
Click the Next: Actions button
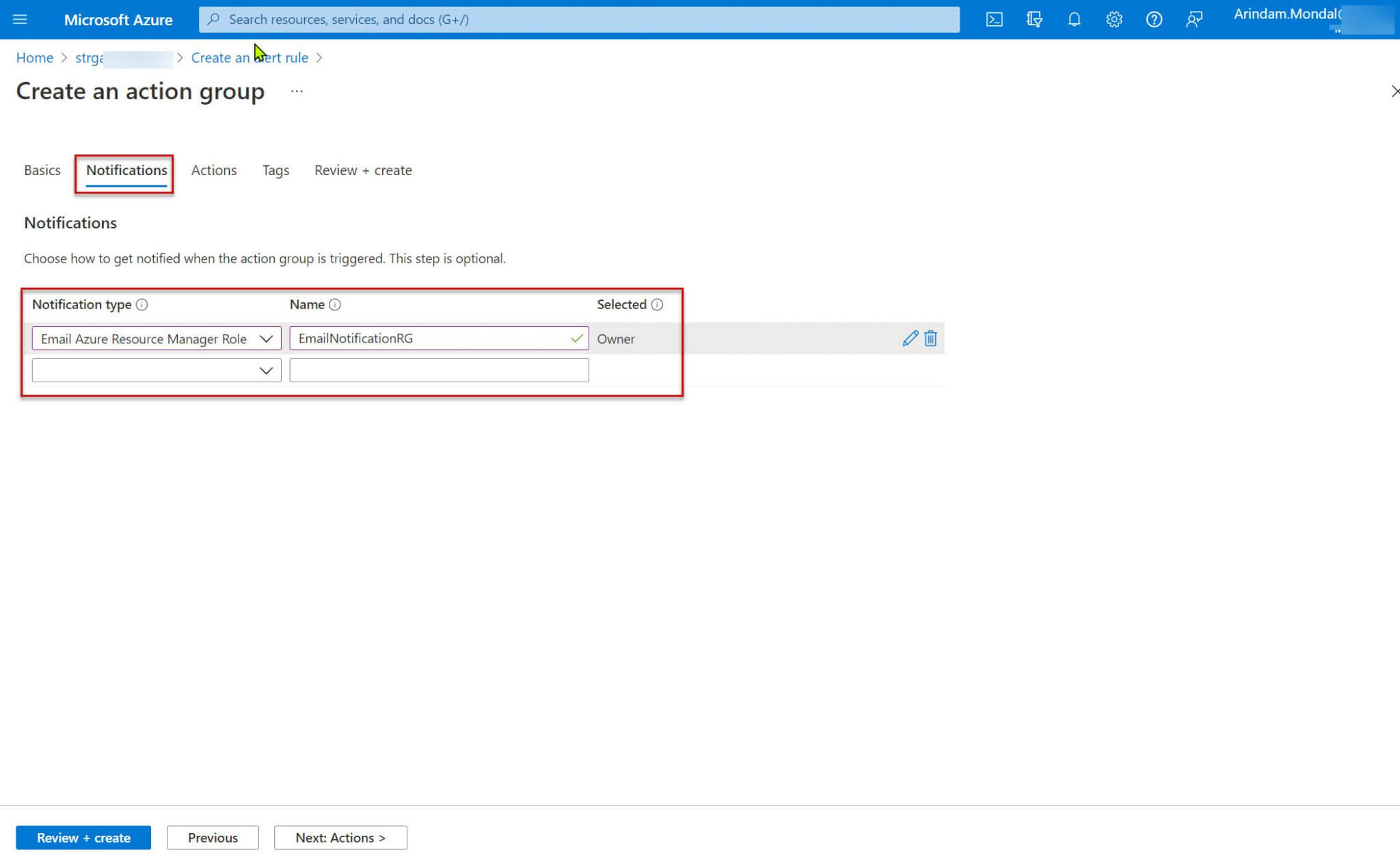(x=340, y=837)
